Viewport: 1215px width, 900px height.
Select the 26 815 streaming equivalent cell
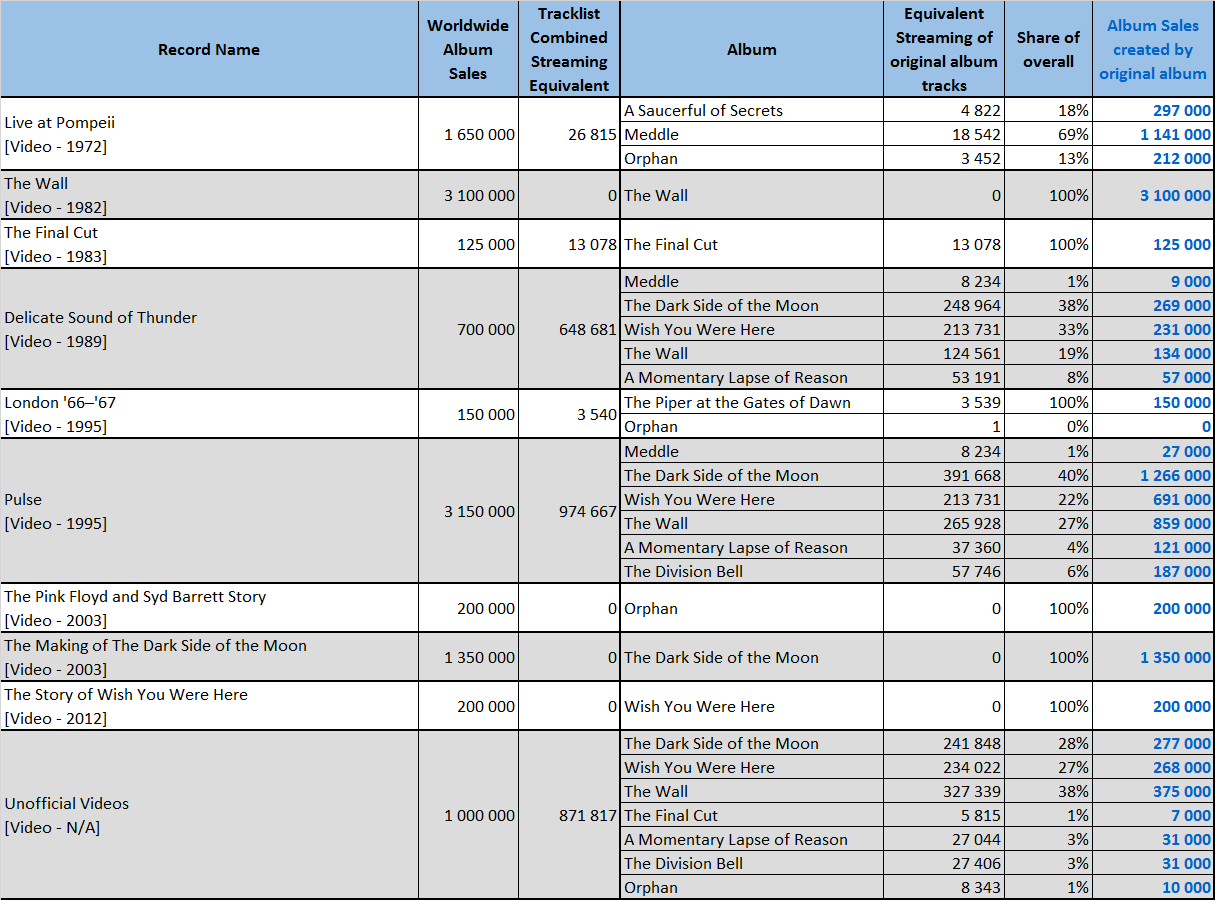tap(569, 134)
